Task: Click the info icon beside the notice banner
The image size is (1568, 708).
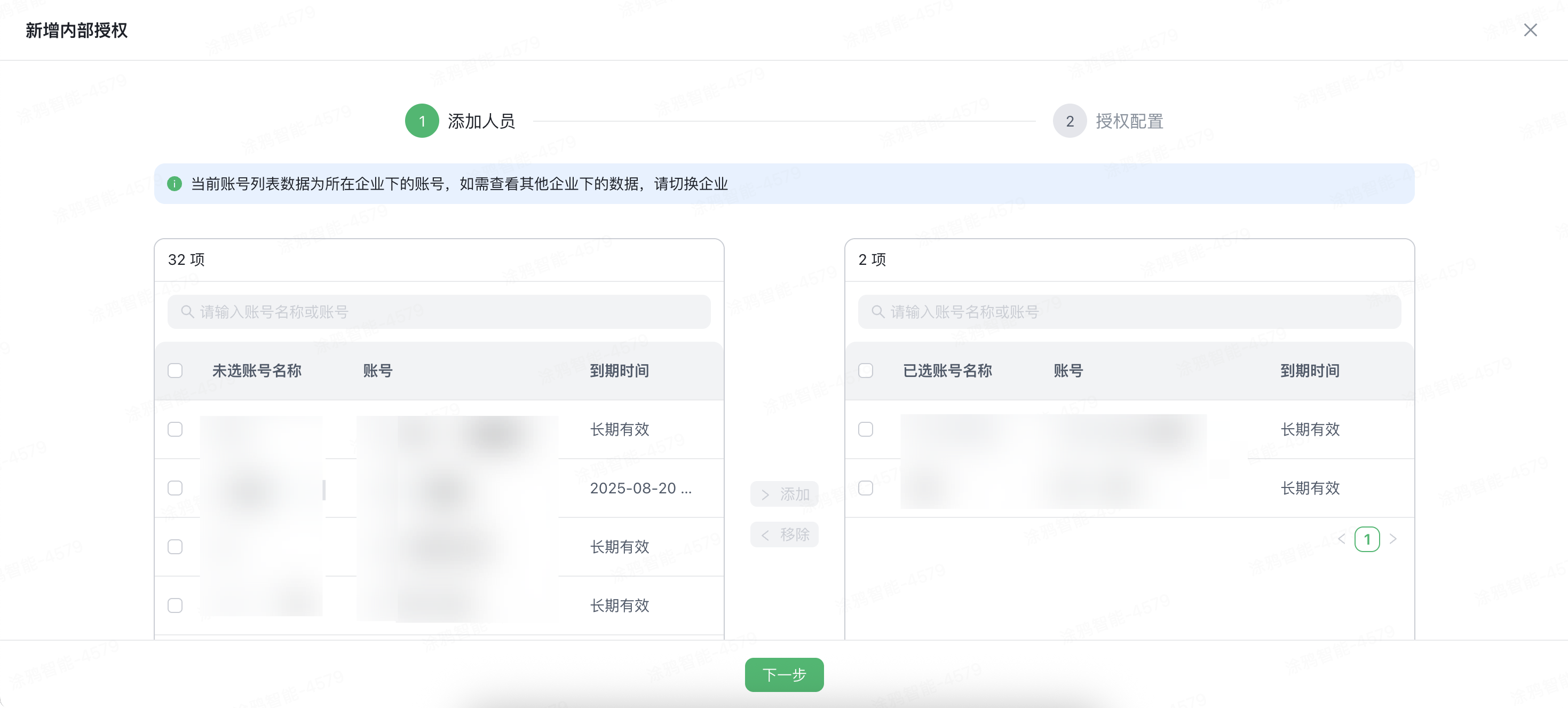Action: (x=175, y=184)
